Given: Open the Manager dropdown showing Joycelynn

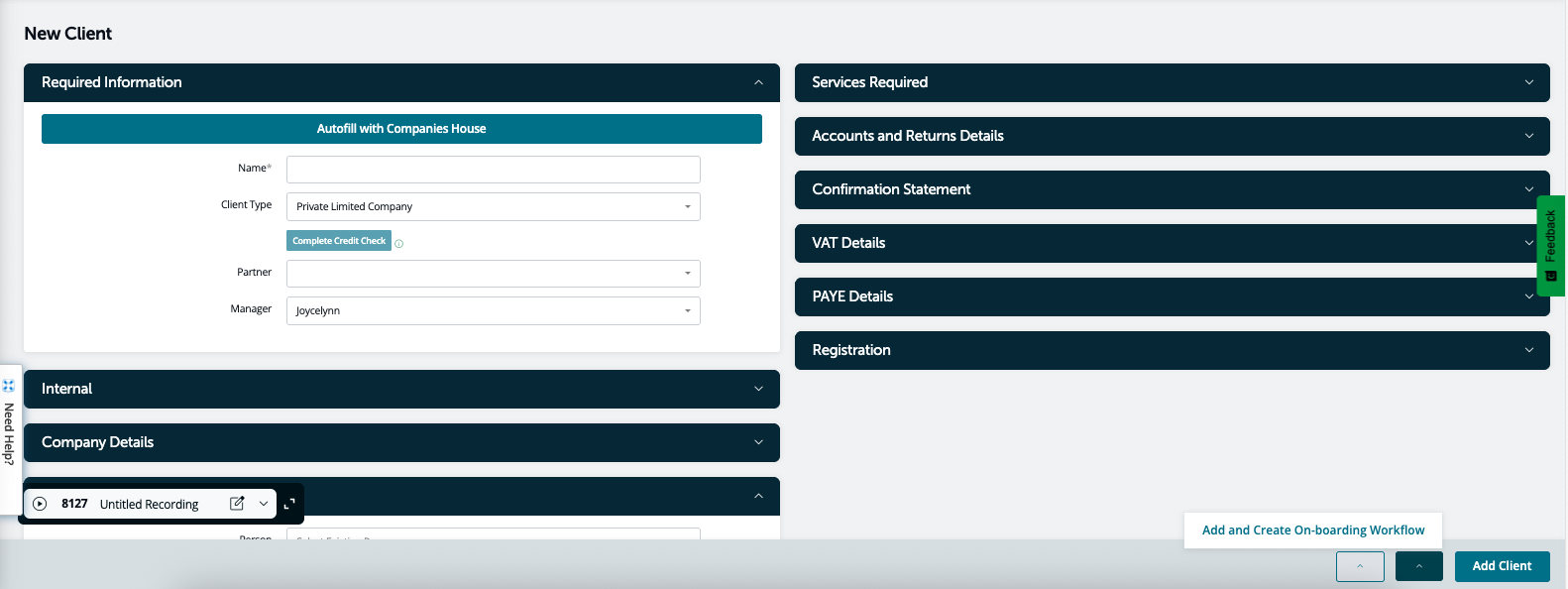Looking at the screenshot, I should (x=493, y=310).
